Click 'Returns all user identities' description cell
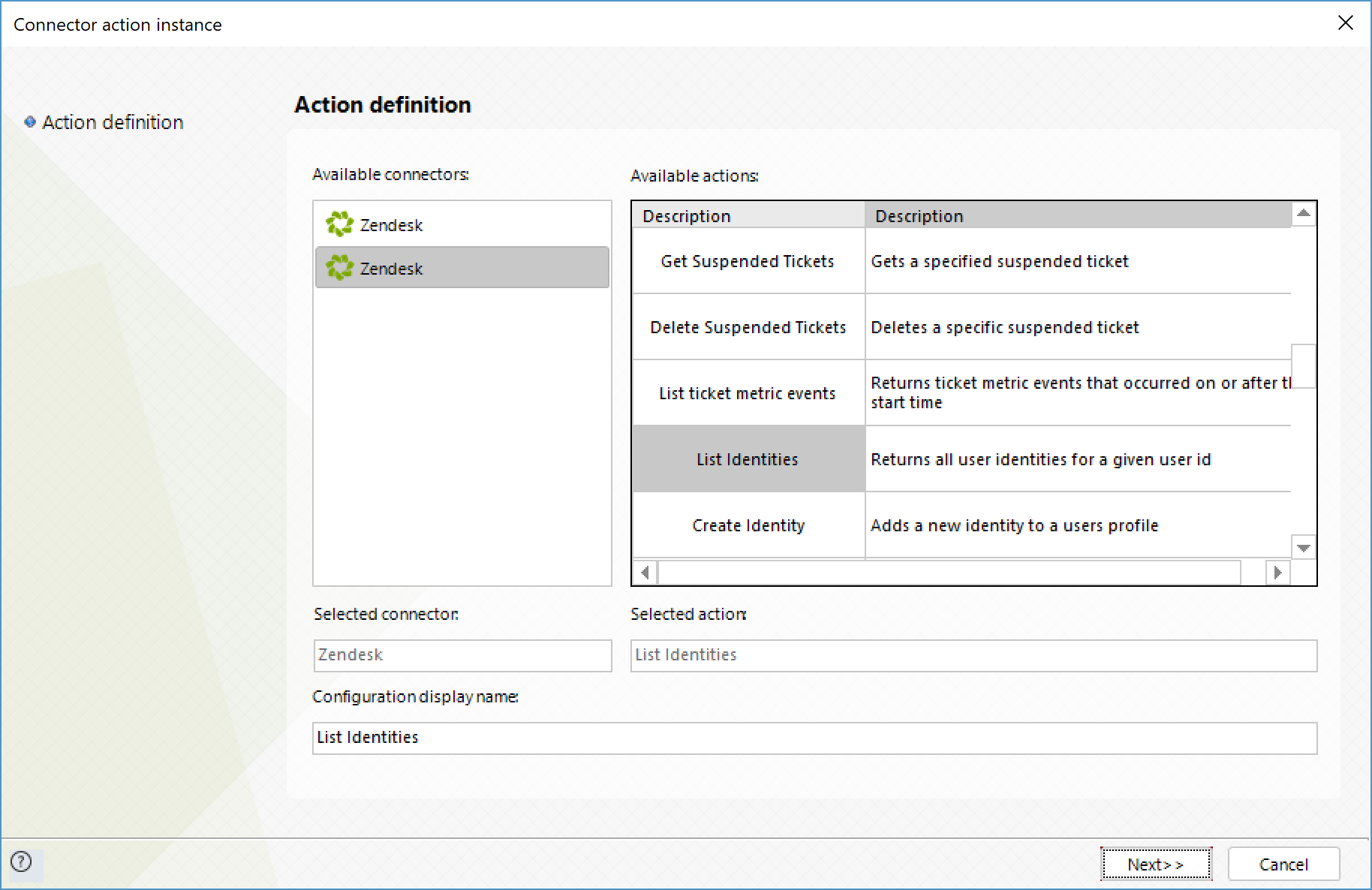This screenshot has height=890, width=1372. [x=1078, y=459]
